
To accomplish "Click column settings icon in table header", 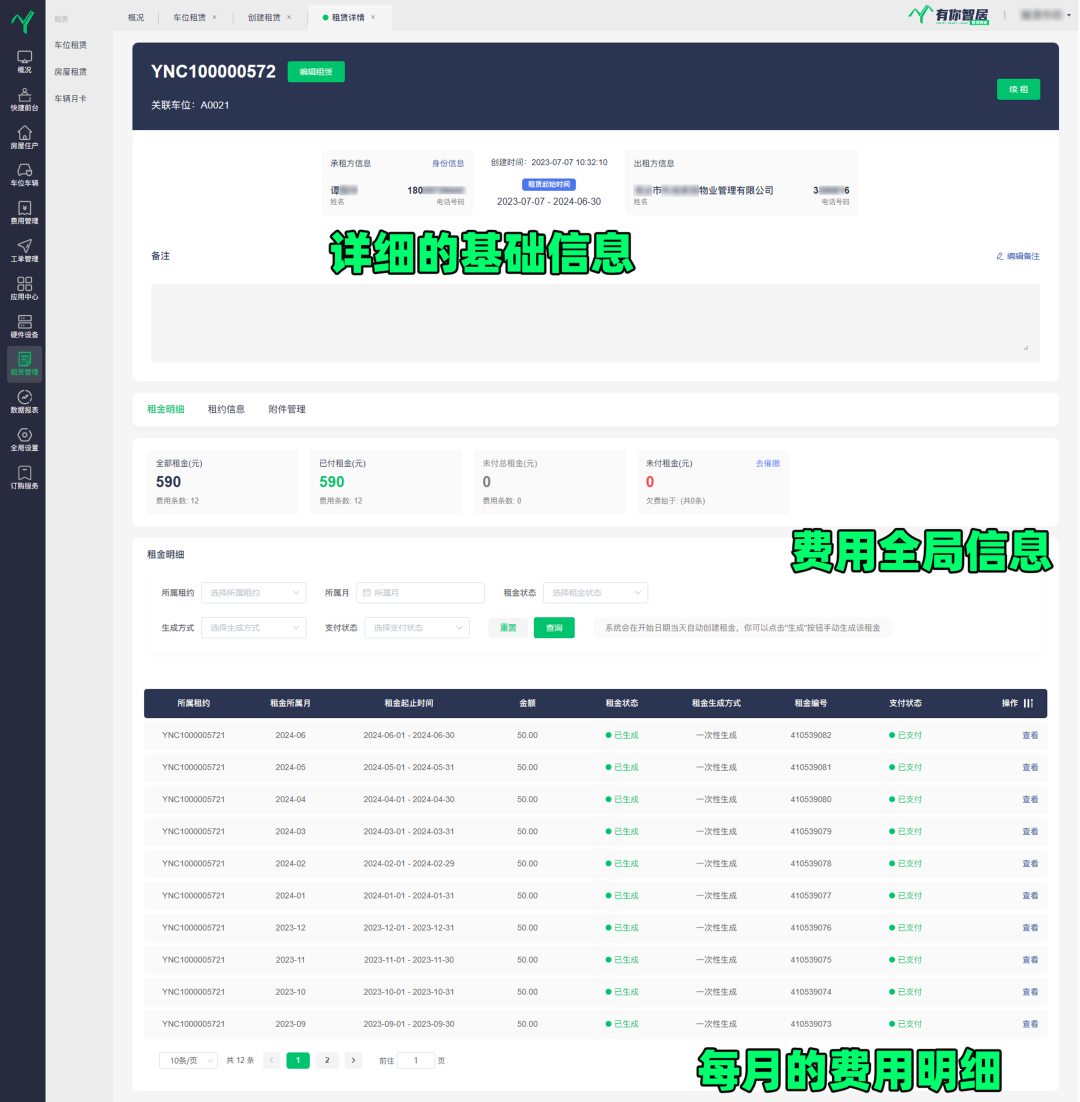I will [x=1029, y=703].
